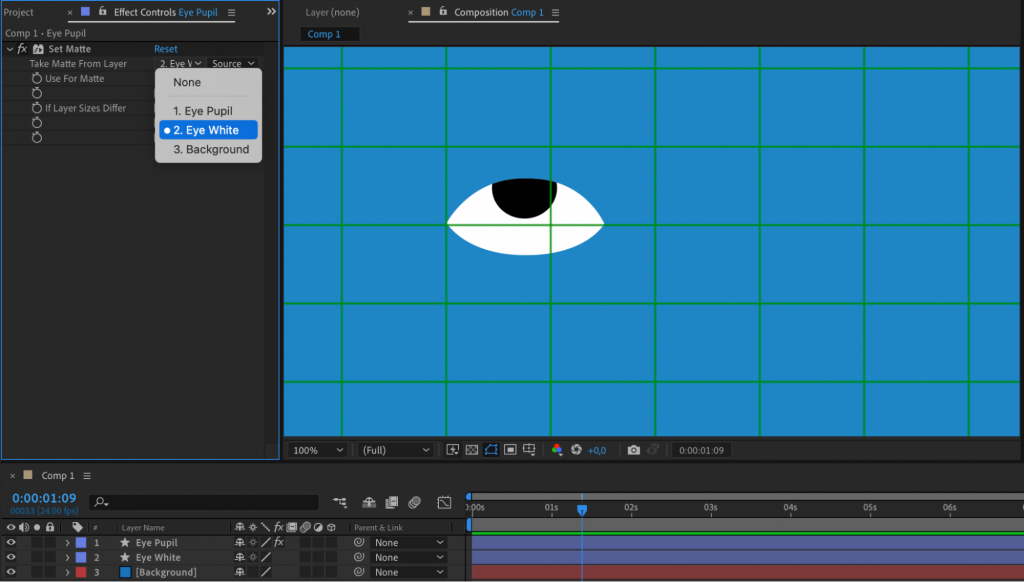The width and height of the screenshot is (1024, 582).
Task: Hide the Eye White layer
Action: (11, 557)
